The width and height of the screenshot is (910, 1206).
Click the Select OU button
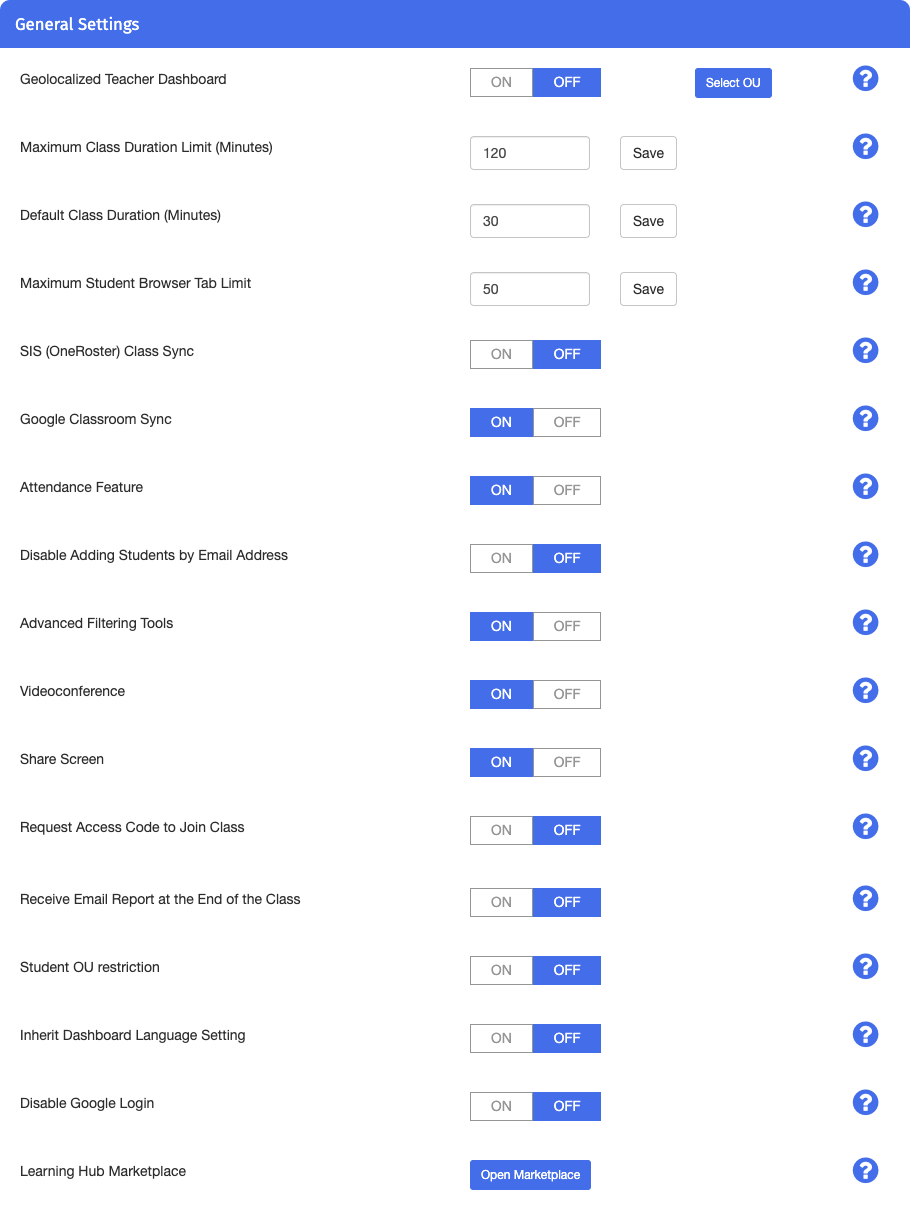[733, 83]
